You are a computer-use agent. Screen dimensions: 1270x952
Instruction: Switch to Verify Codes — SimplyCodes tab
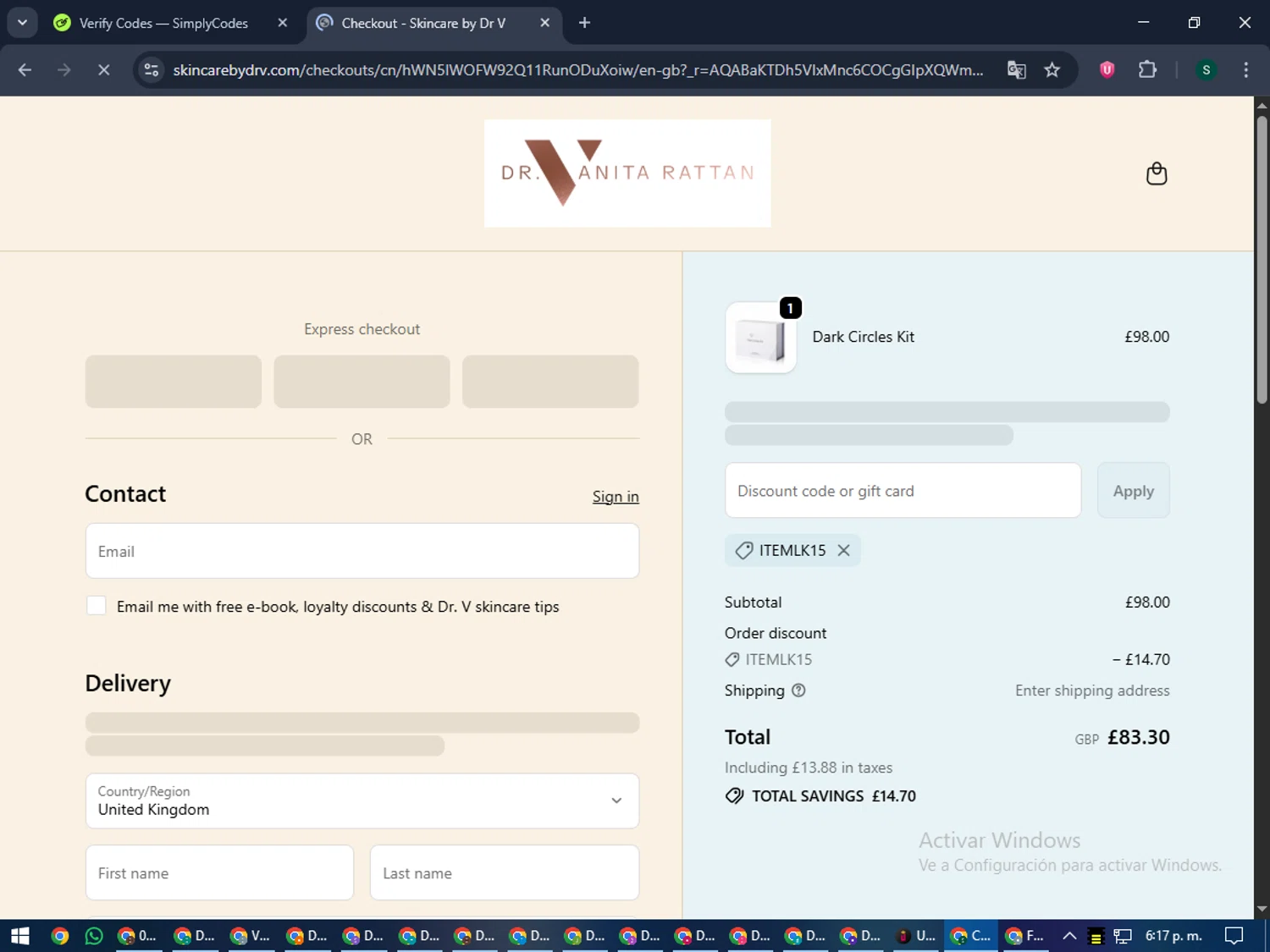(x=163, y=23)
